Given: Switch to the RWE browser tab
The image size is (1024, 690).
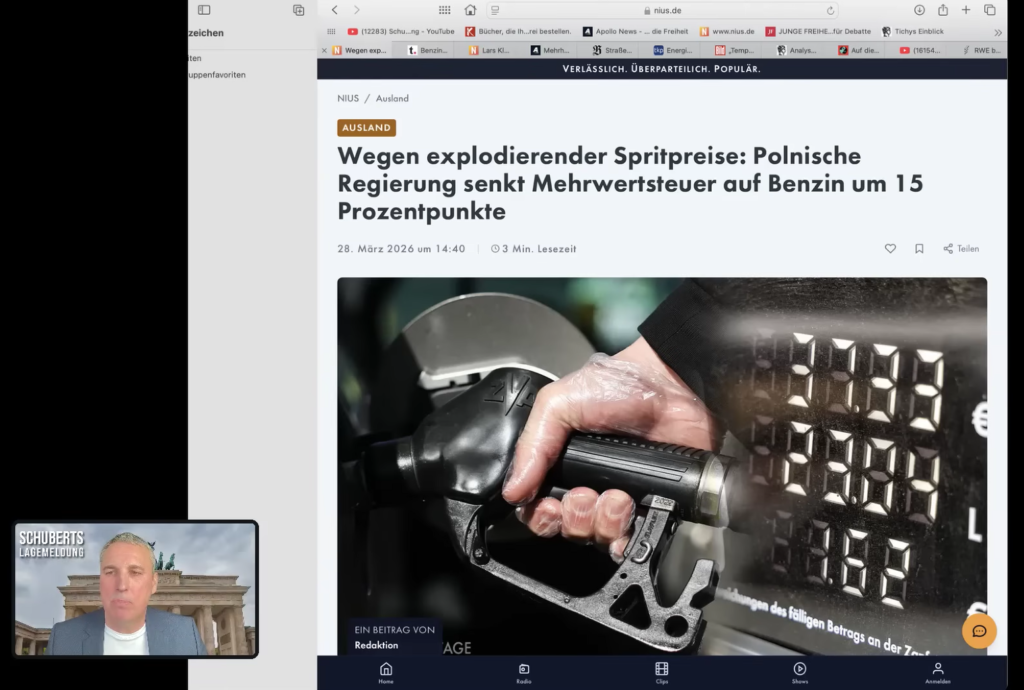Looking at the screenshot, I should pyautogui.click(x=984, y=50).
